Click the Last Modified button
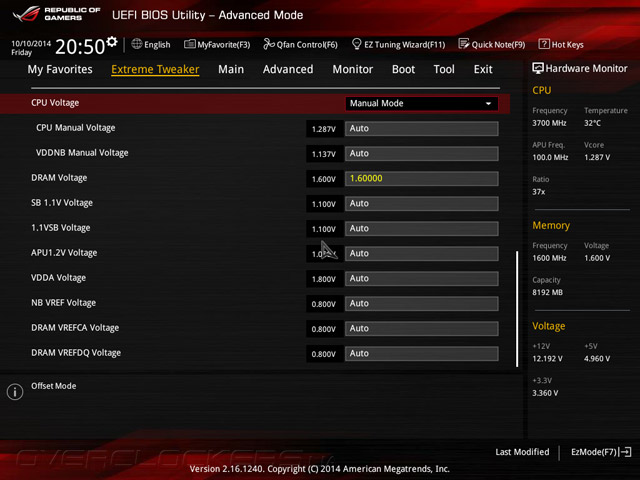This screenshot has height=480, width=640. (x=522, y=452)
